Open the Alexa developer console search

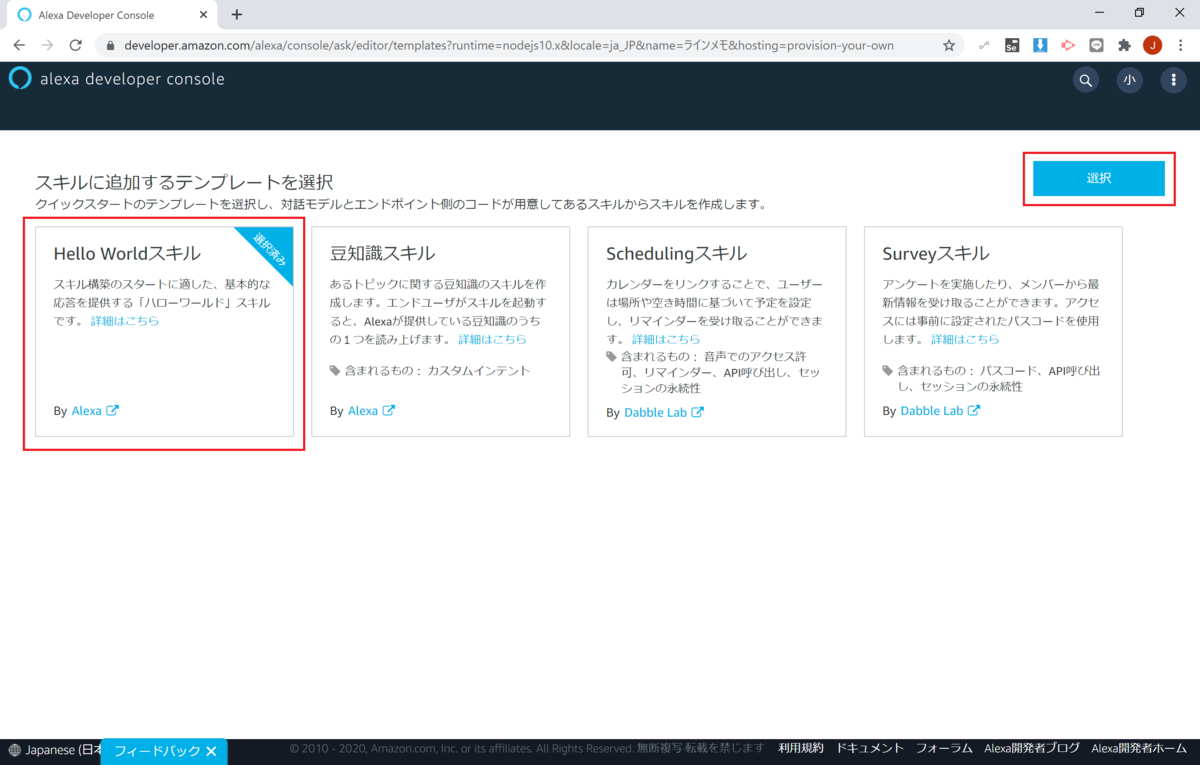(x=1085, y=79)
